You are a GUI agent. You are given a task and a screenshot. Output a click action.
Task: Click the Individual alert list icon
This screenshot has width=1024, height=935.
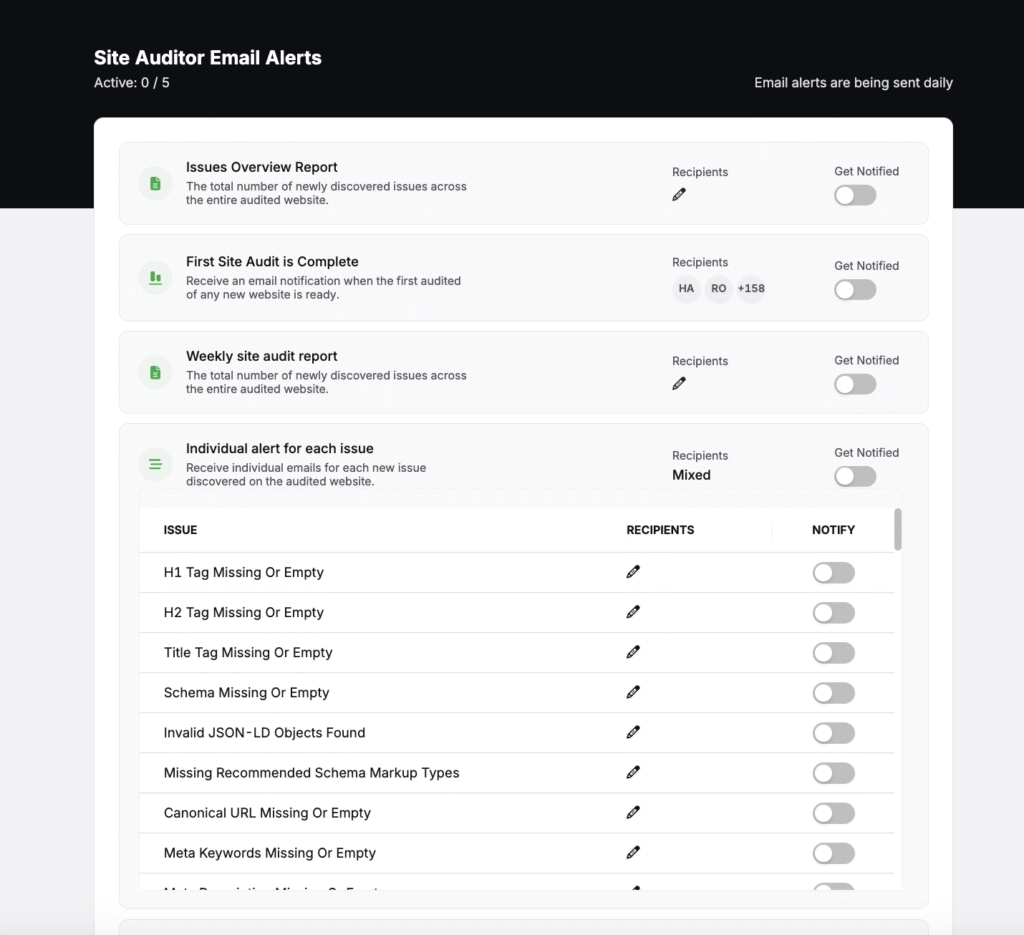click(x=155, y=464)
